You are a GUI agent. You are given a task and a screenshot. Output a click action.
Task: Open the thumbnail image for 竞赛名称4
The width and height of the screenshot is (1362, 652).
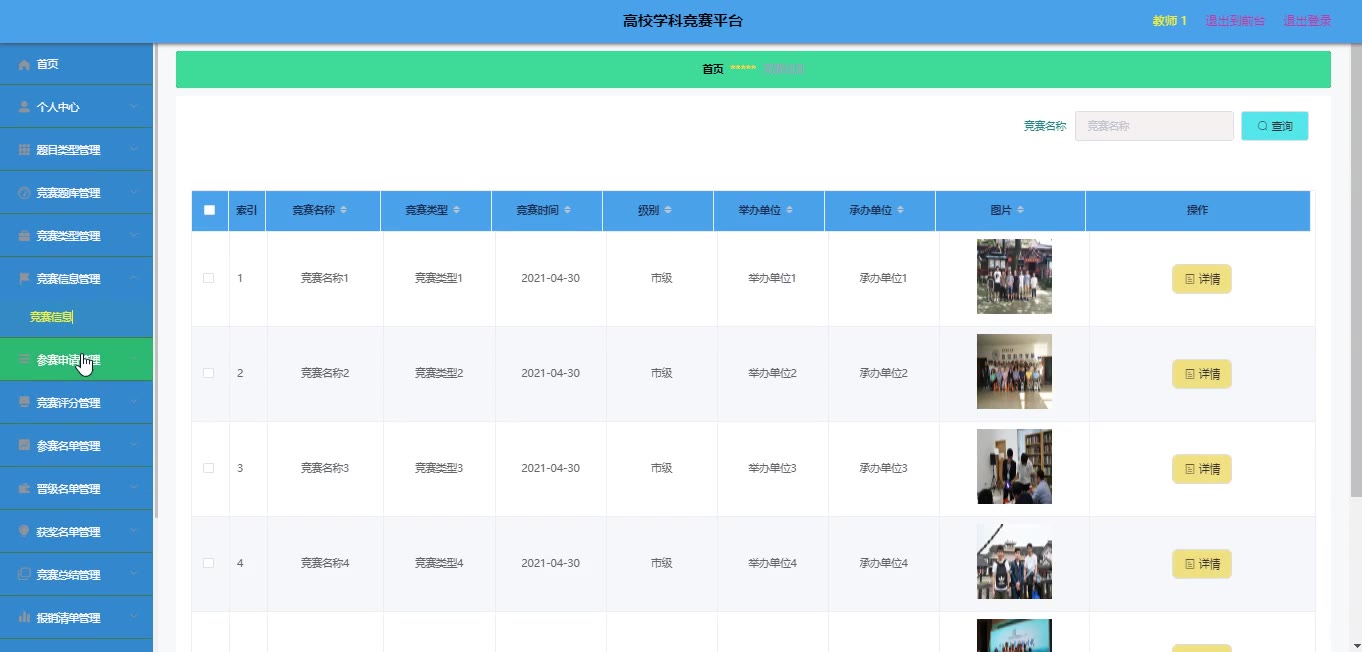pos(1014,561)
